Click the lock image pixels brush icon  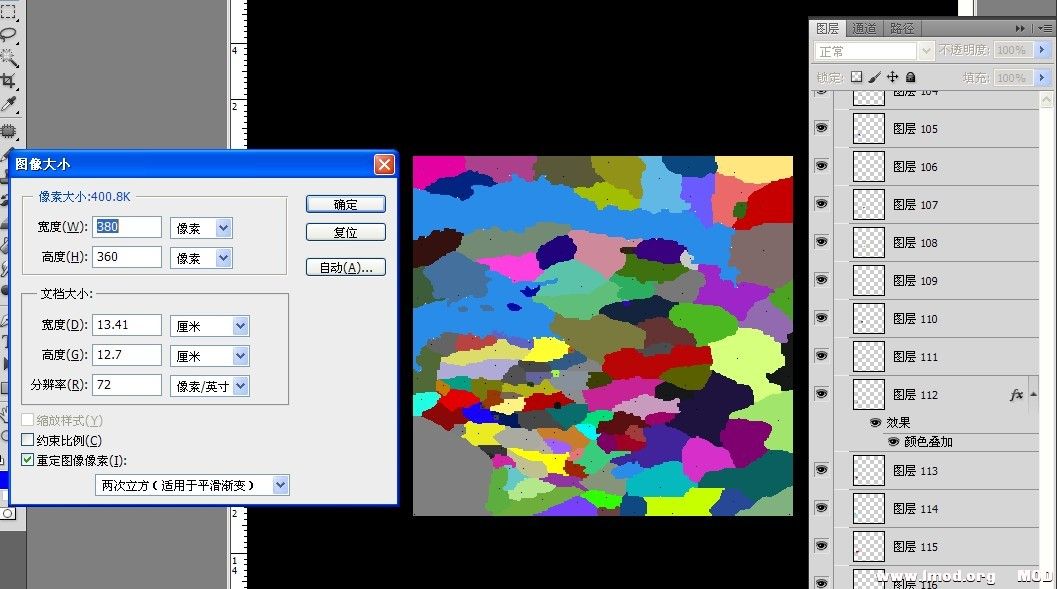[x=874, y=77]
